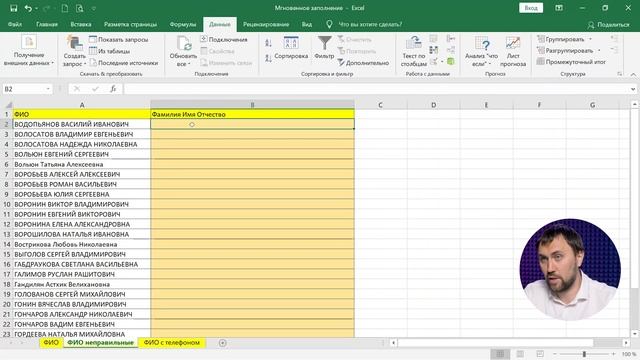
Task: Click the Подключения button
Action: pos(224,40)
